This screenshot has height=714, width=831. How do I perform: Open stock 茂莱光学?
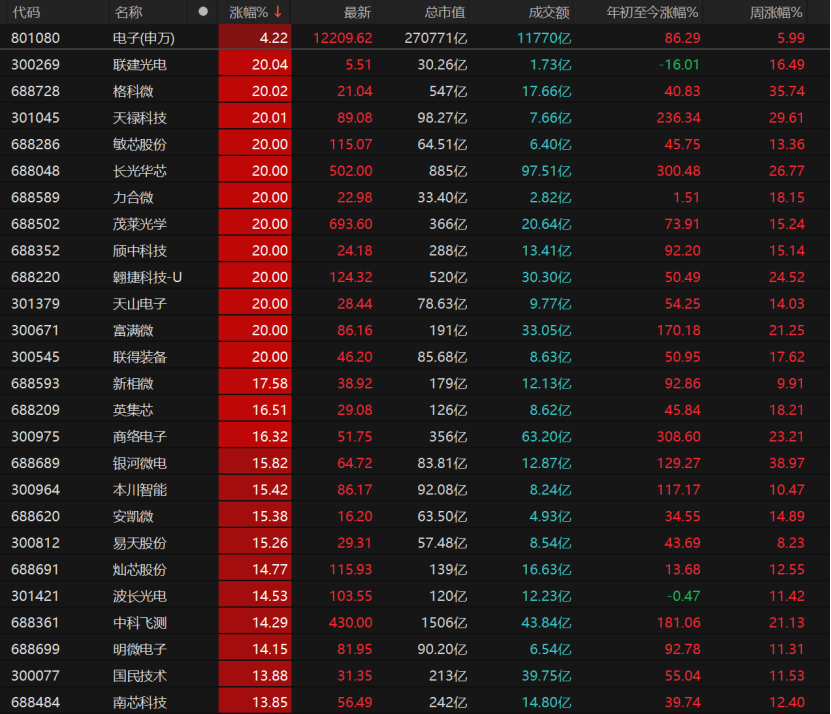pyautogui.click(x=140, y=224)
